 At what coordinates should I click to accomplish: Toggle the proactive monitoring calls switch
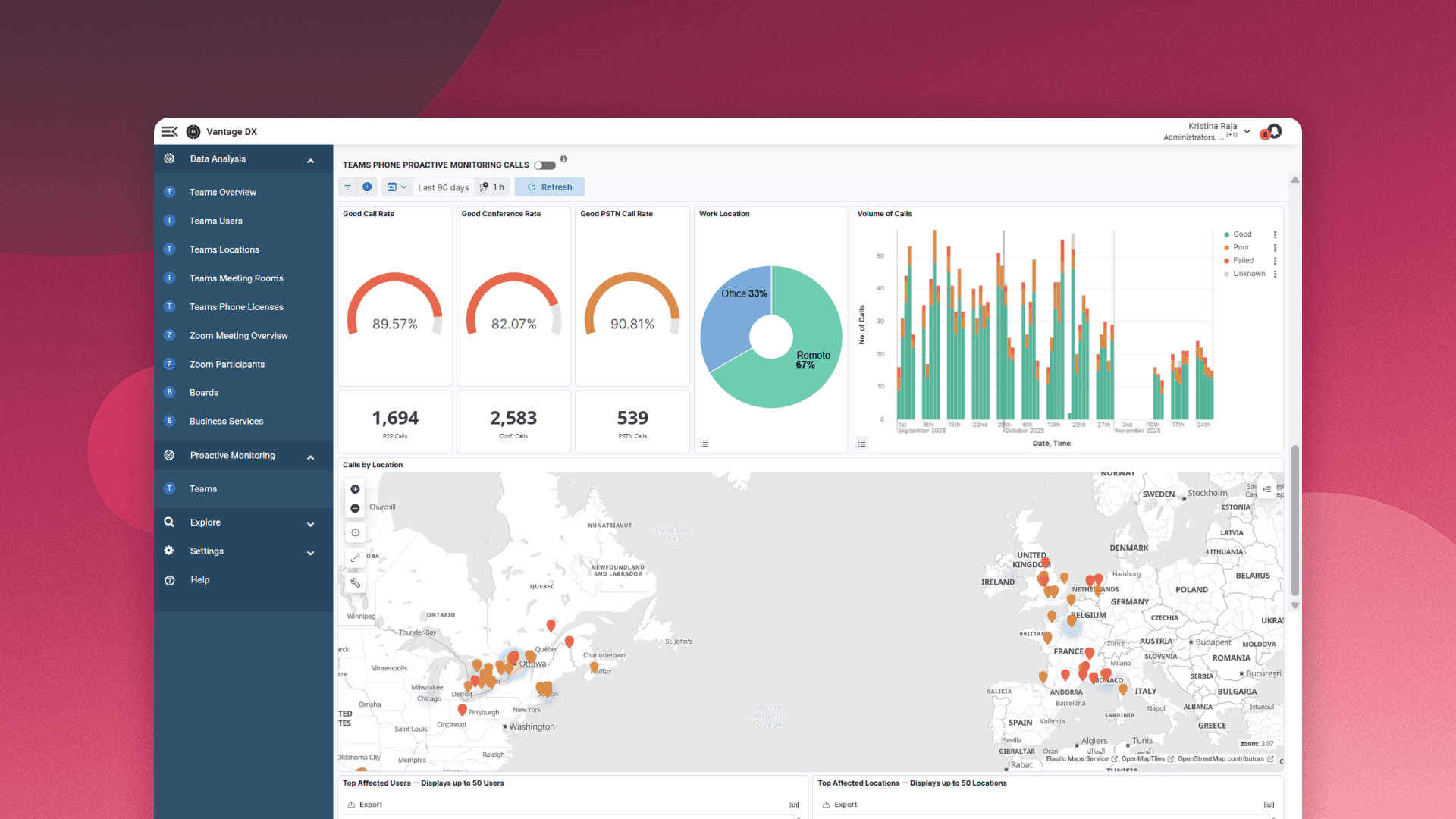(x=544, y=165)
